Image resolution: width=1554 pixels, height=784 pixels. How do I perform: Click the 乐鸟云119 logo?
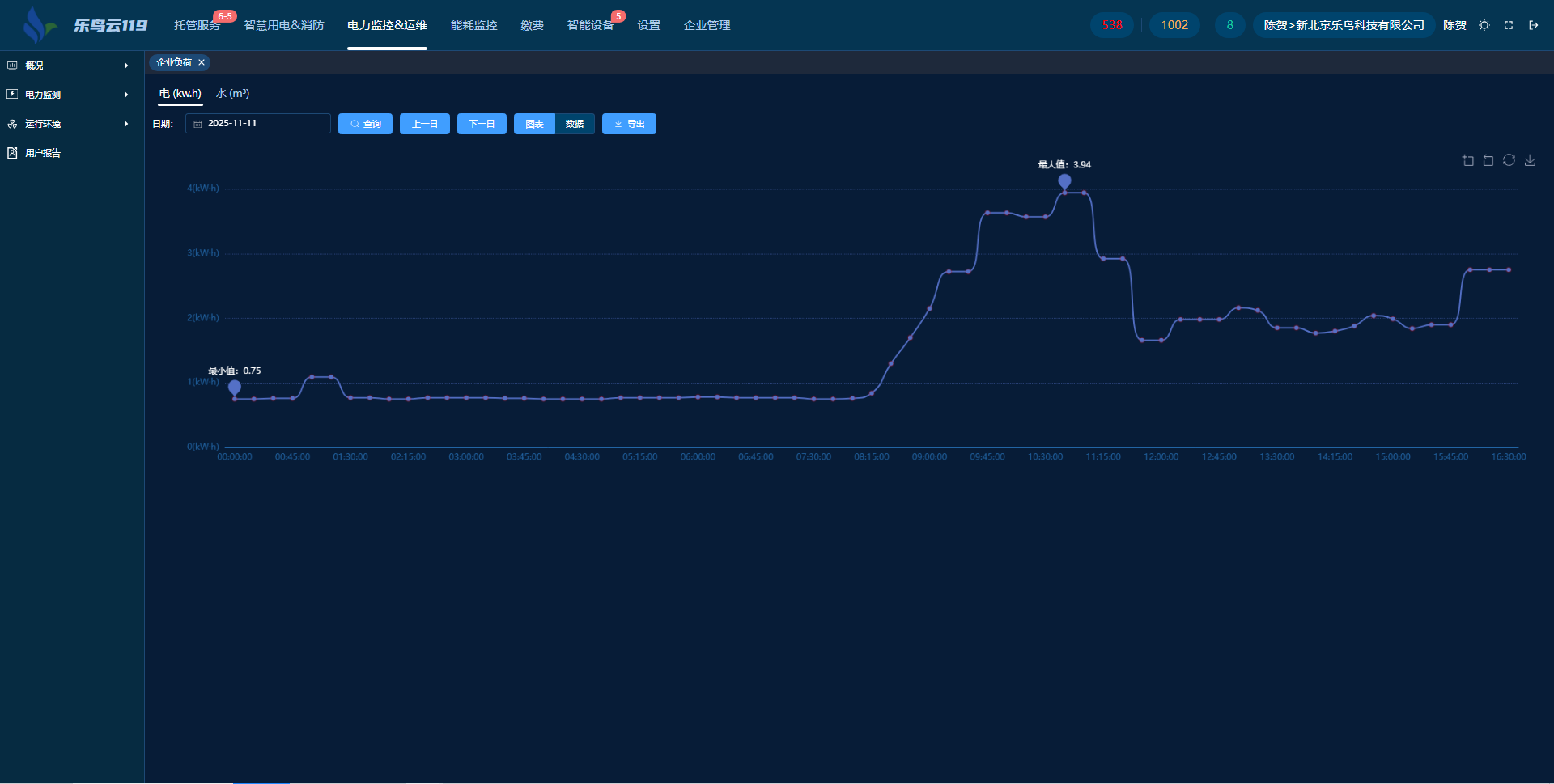click(84, 25)
